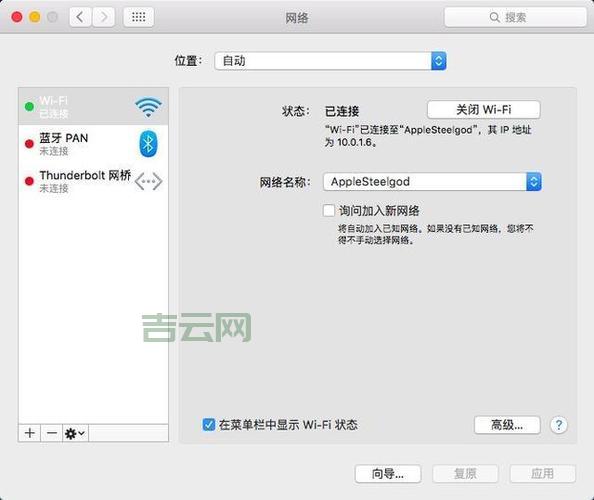Click the 状态: label
The image size is (594, 500).
click(296, 111)
